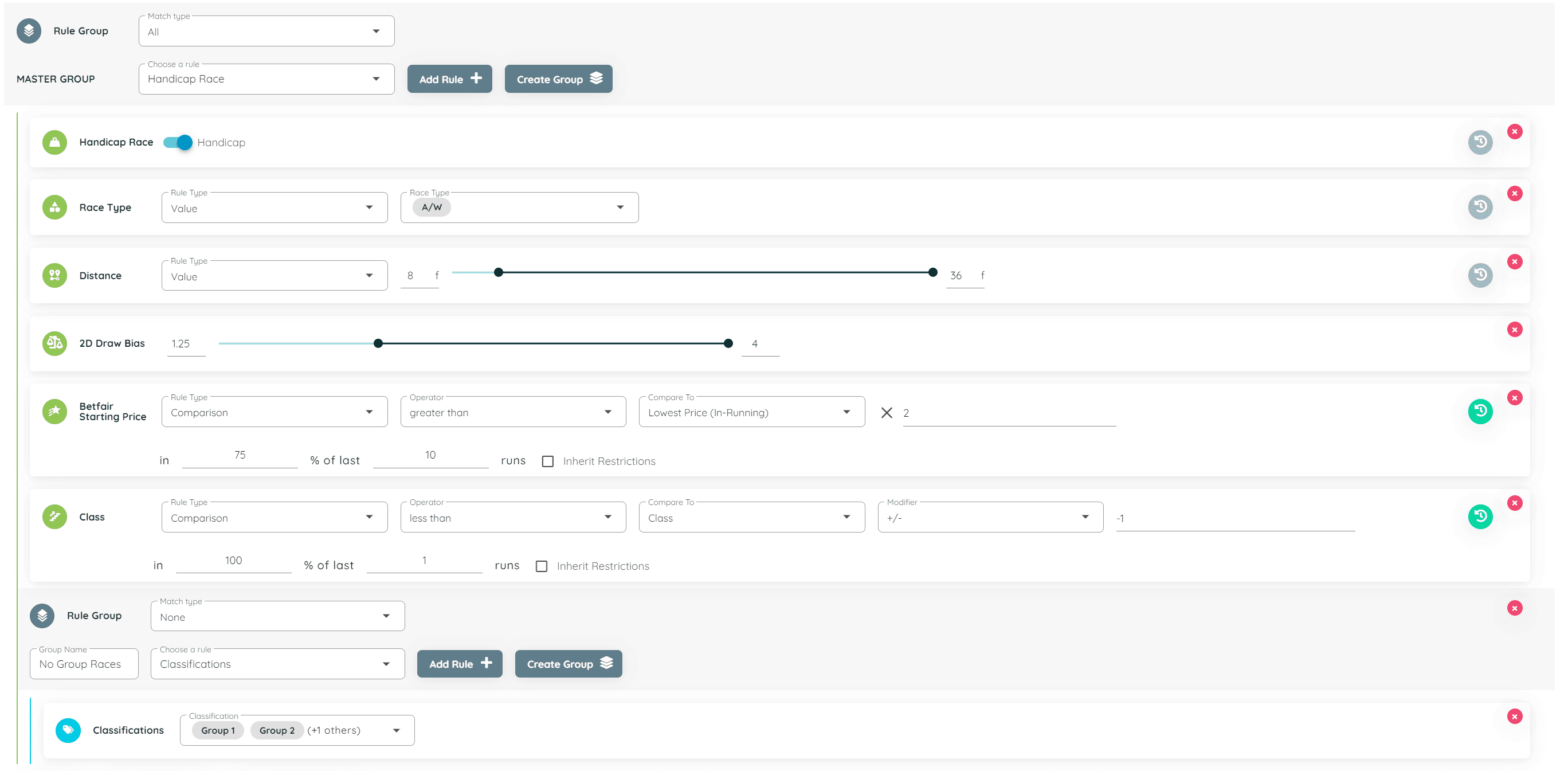The width and height of the screenshot is (1568, 771).
Task: Click the green history icon on Class rule
Action: coord(1480,516)
